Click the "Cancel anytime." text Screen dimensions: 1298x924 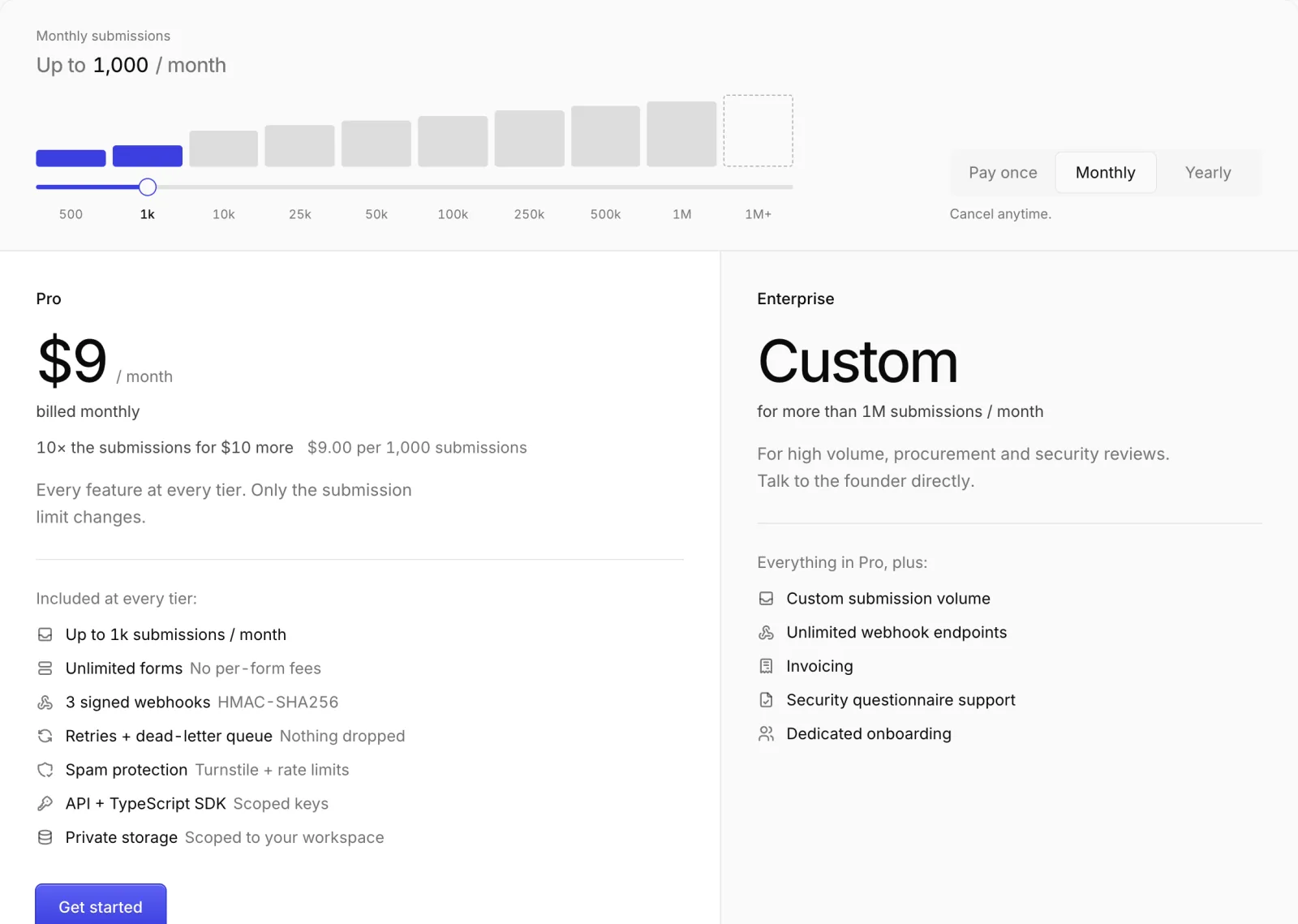(1000, 214)
